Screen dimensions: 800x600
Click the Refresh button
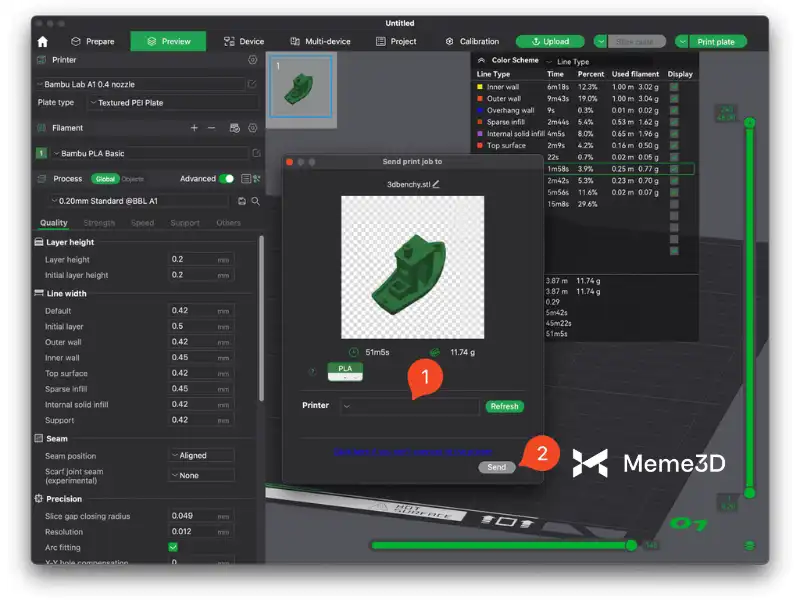click(504, 406)
